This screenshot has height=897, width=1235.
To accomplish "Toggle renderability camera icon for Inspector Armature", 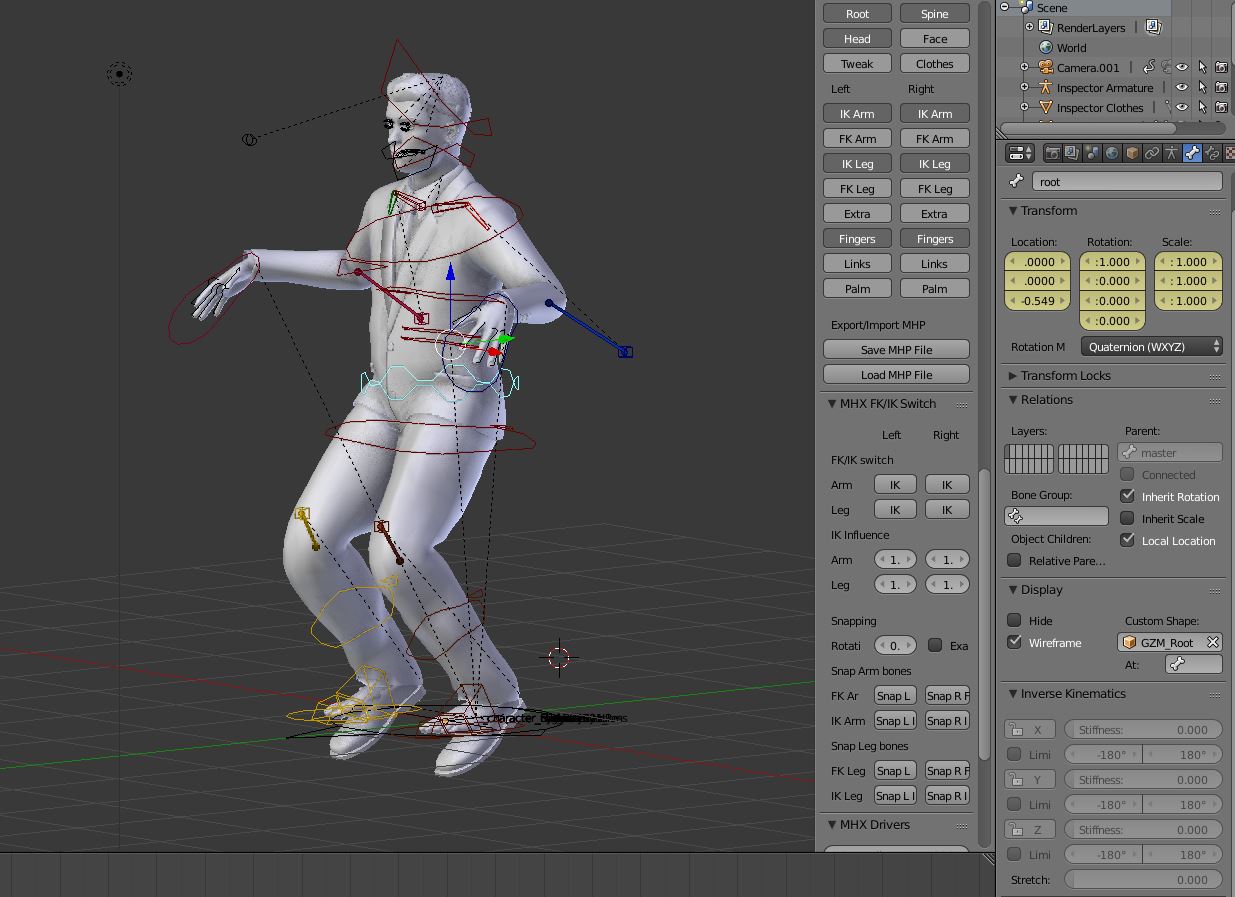I will [1222, 87].
